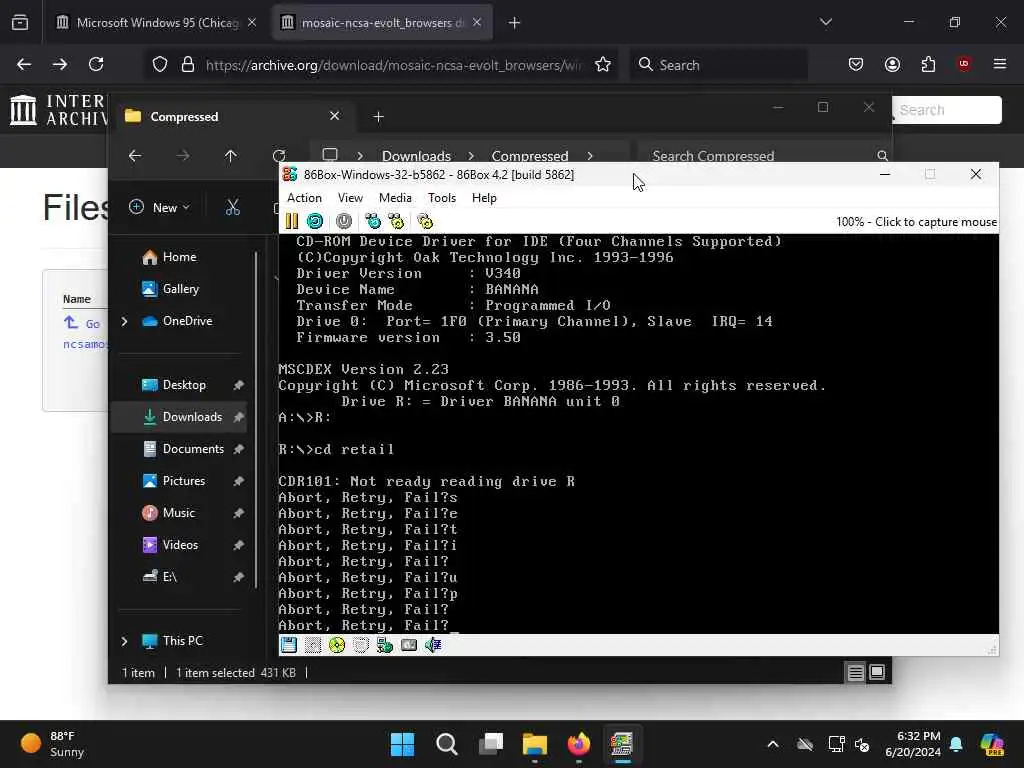Send Ctrl+Alt+Esc via yellow keyboard icon

coord(396,221)
